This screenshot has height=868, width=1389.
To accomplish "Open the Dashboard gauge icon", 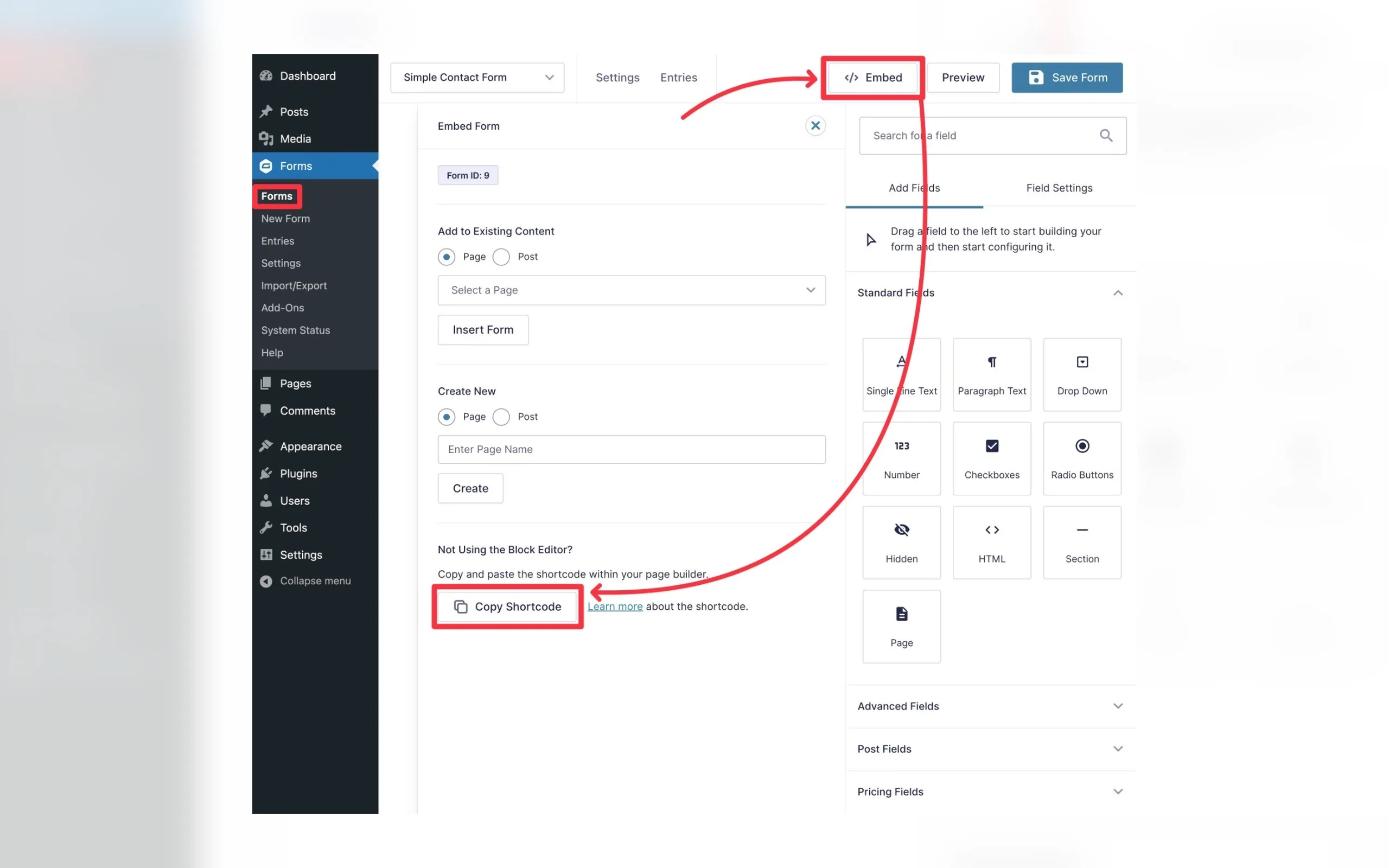I will click(266, 76).
